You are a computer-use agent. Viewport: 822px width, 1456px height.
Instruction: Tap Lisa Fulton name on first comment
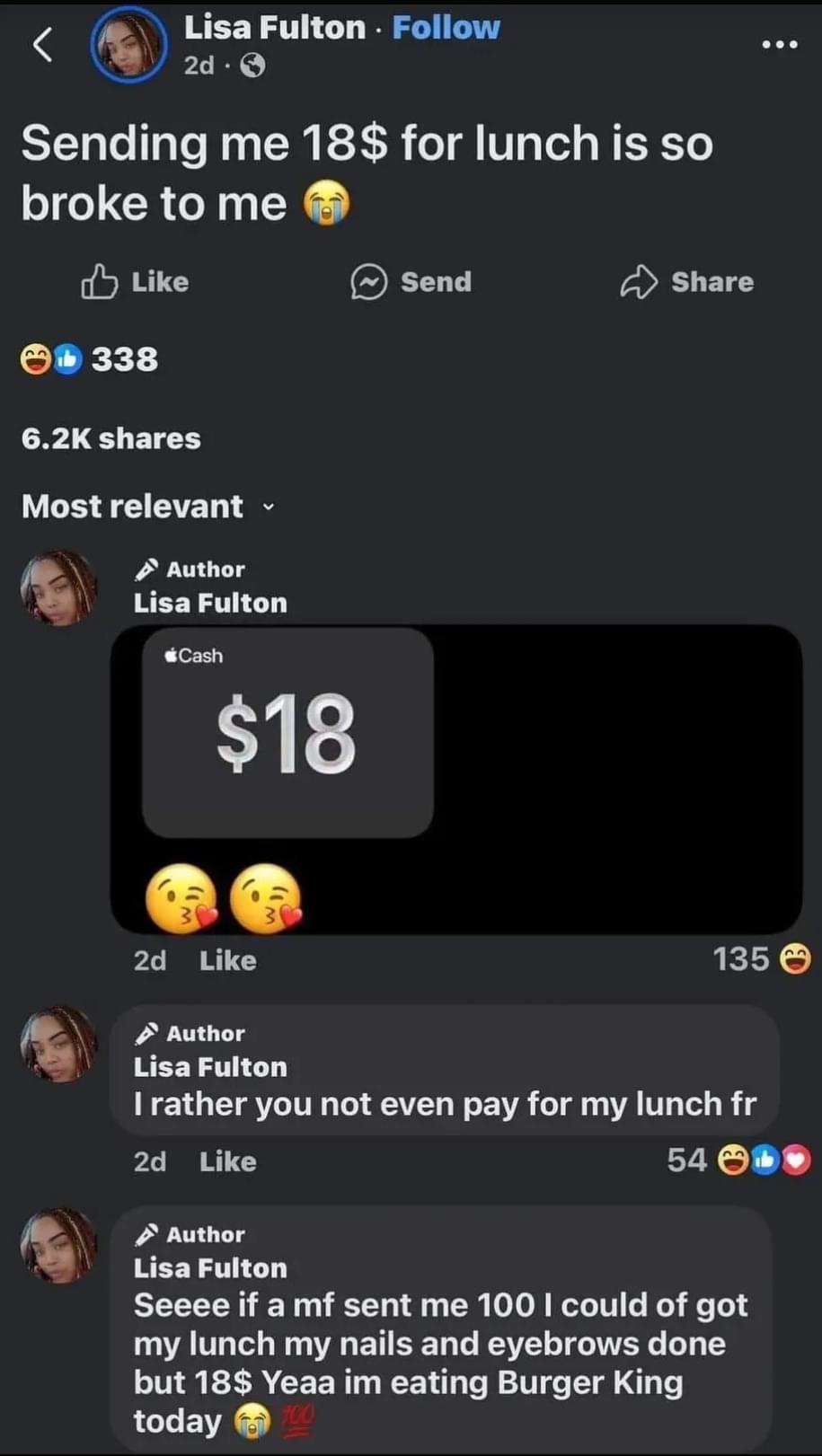[210, 603]
